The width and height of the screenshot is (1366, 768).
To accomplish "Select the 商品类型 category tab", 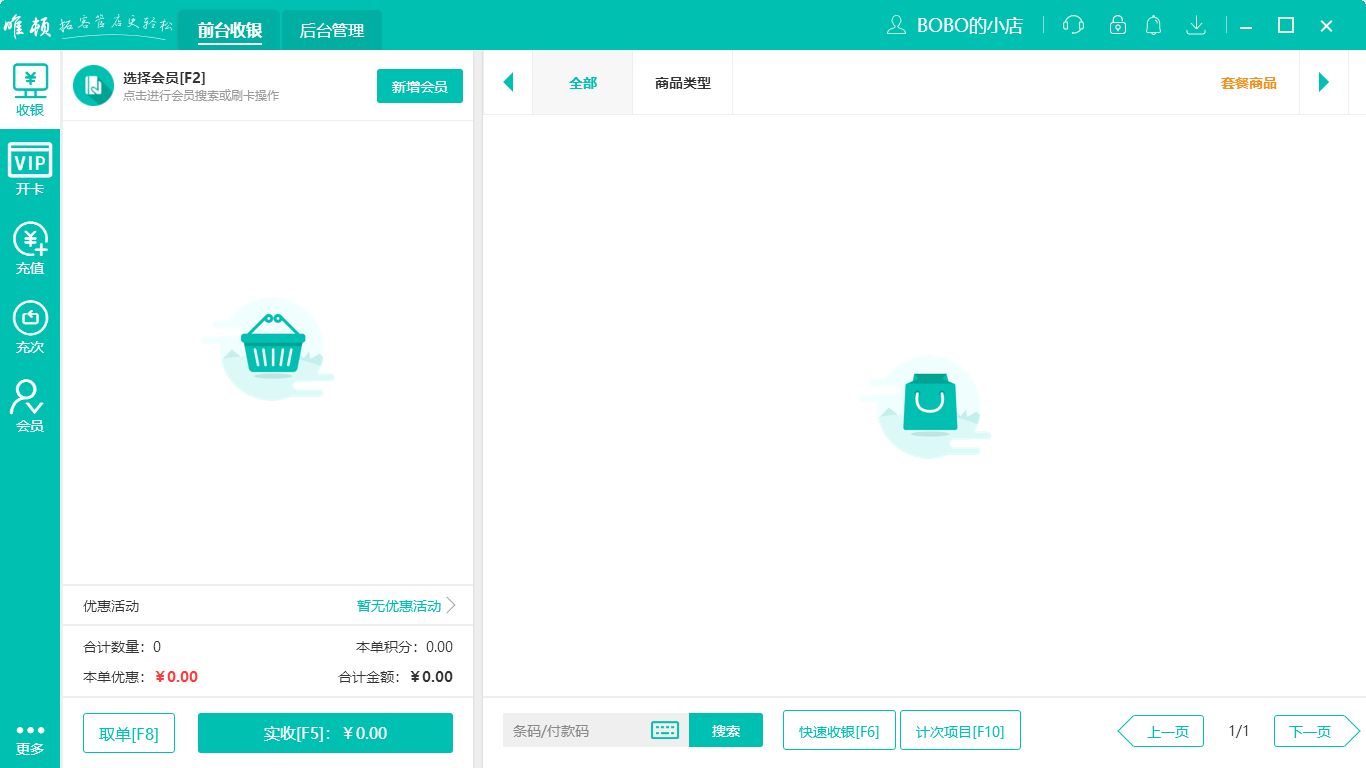I will 683,83.
